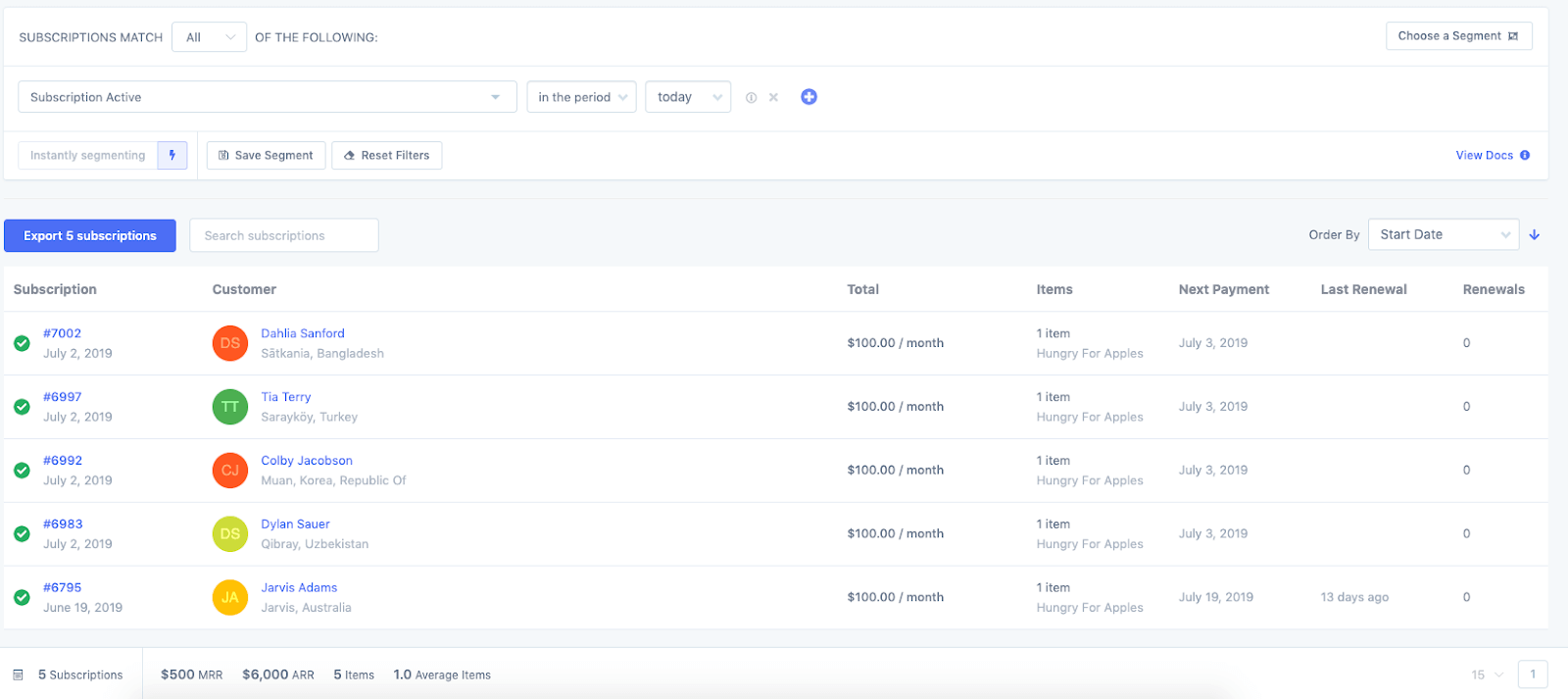Toggle the instant segmenting lightning button
Image resolution: width=1568 pixels, height=699 pixels.
click(x=172, y=155)
